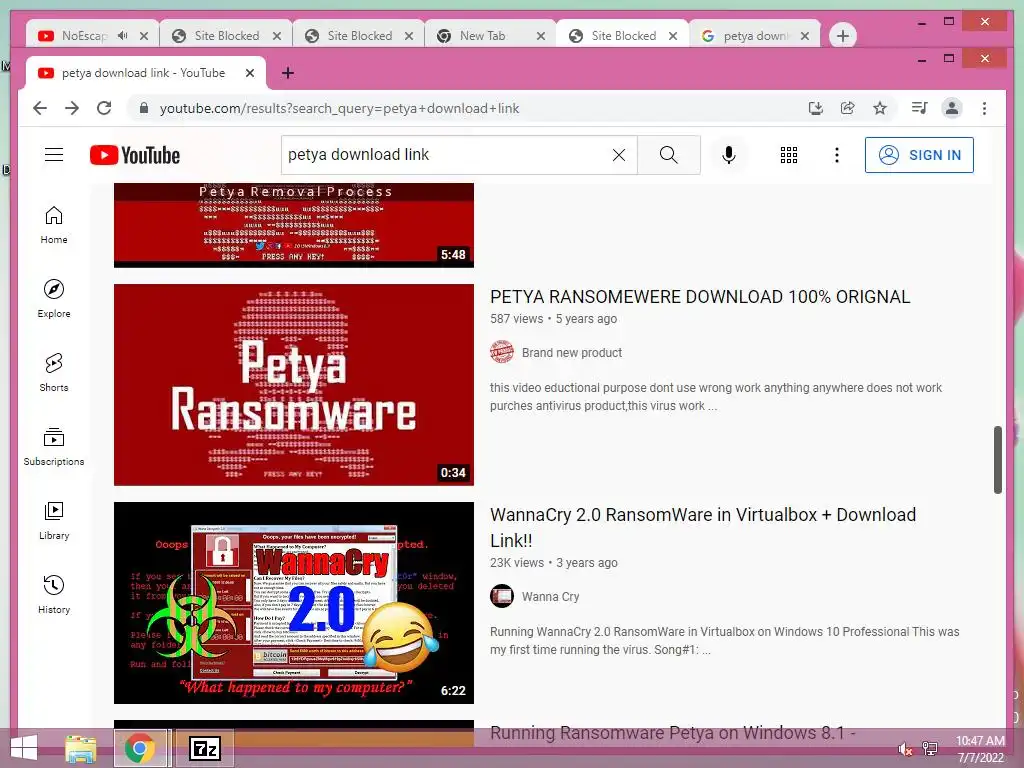Open the Chrome profile avatar
Screen dimensions: 1024x768
coord(952,108)
